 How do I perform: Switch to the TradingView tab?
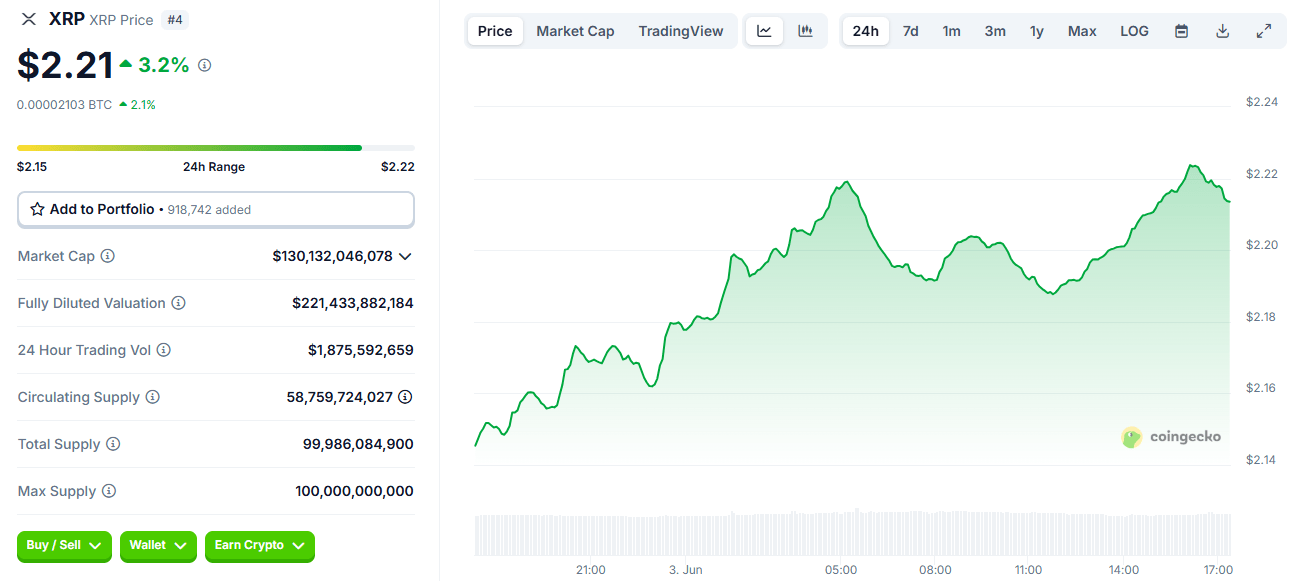point(681,31)
